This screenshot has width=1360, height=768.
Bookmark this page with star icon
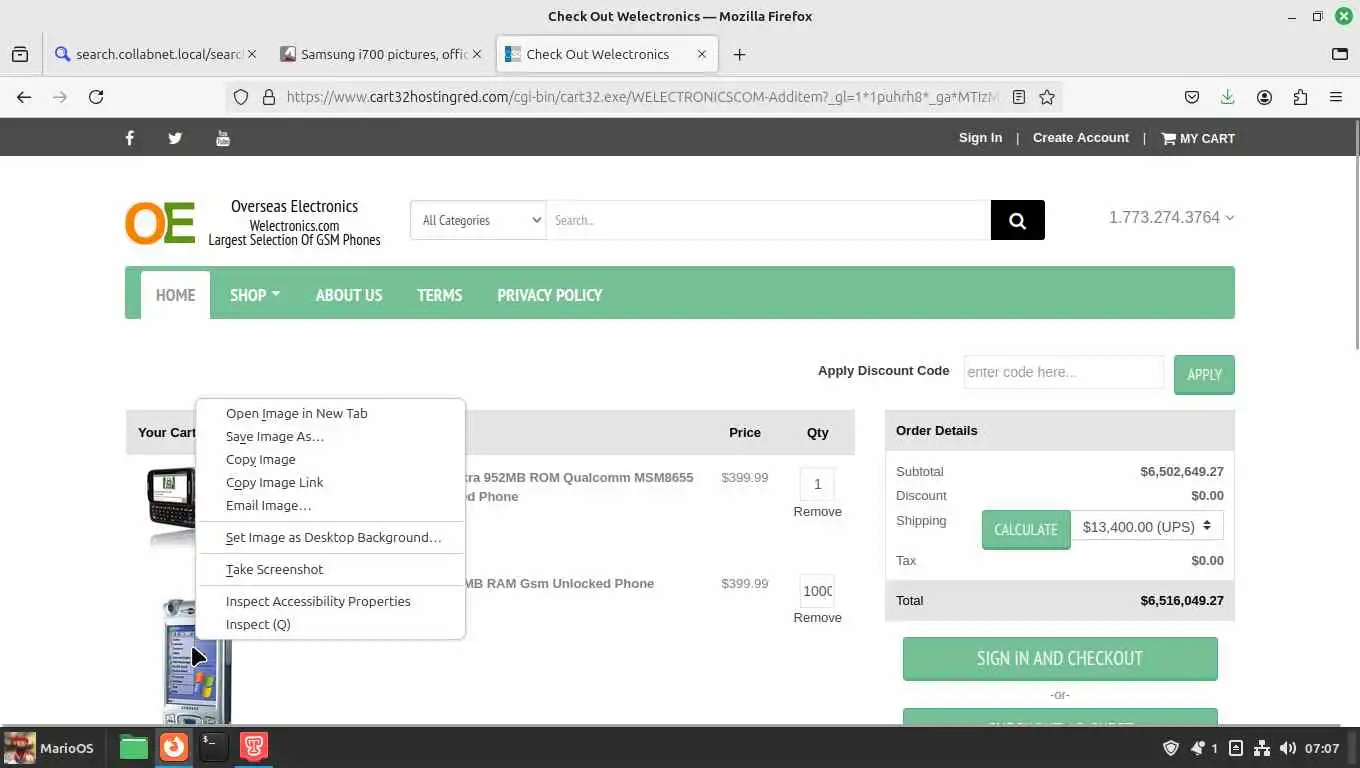(x=1047, y=97)
